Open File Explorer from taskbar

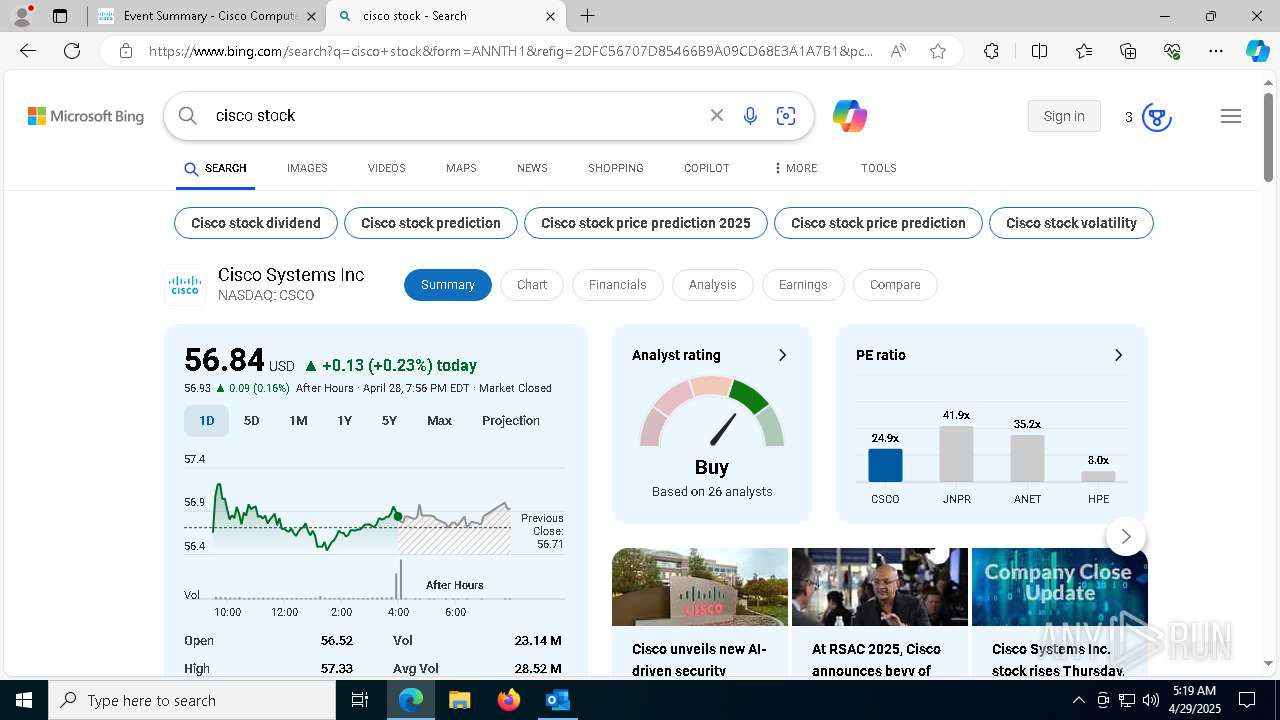(460, 700)
